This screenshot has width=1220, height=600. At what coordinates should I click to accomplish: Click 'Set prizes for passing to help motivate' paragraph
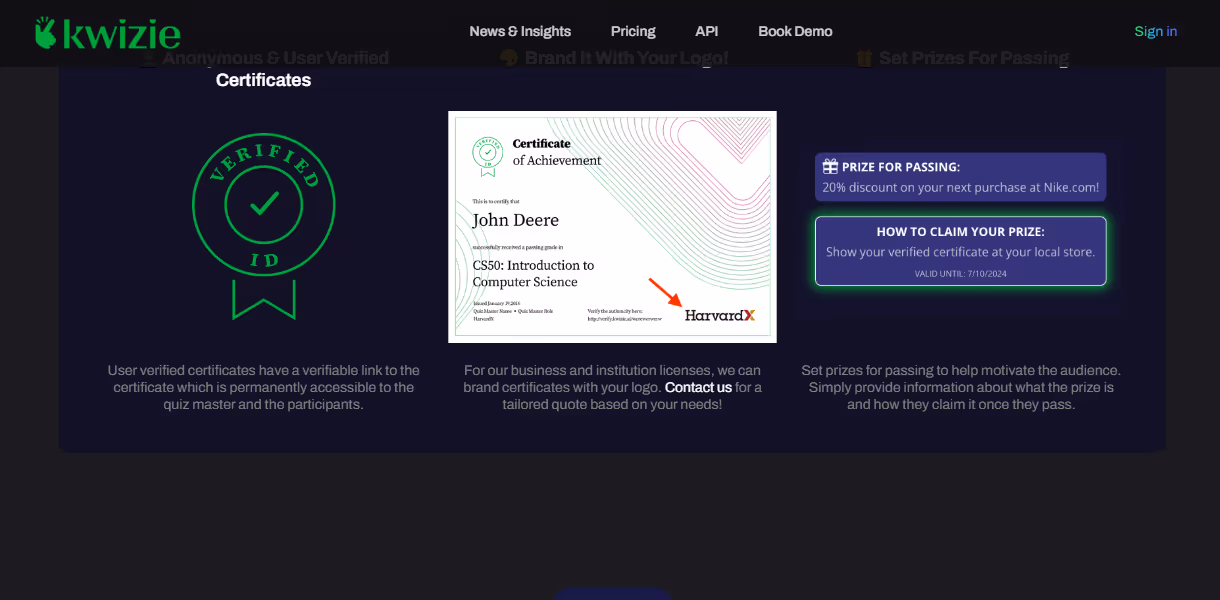click(961, 387)
